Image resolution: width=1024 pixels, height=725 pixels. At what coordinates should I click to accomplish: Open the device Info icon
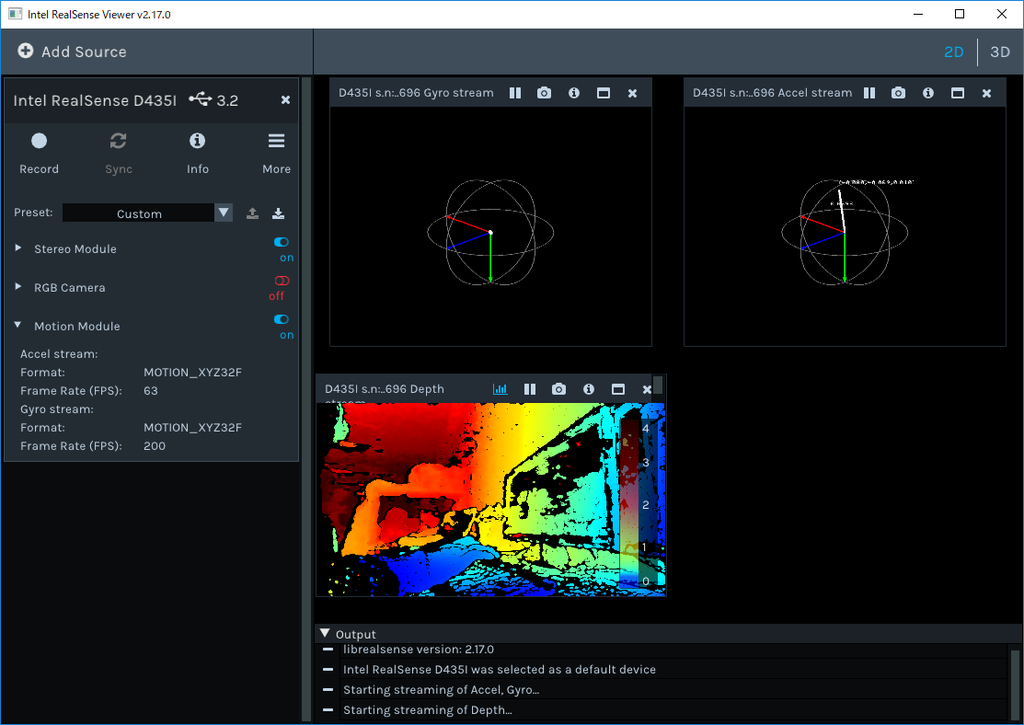click(197, 140)
